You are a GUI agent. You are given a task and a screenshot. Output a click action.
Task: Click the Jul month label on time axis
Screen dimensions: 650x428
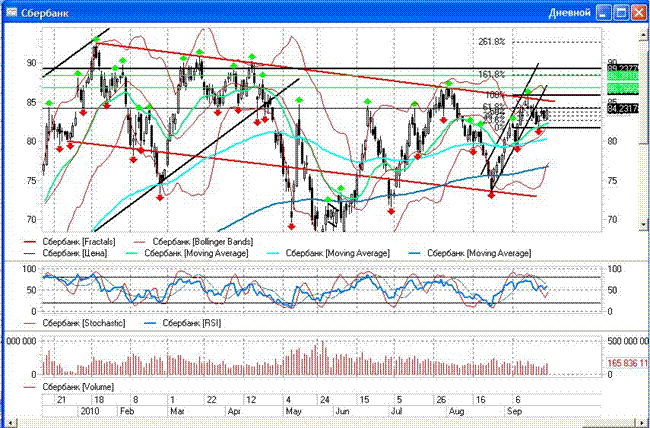coord(397,411)
